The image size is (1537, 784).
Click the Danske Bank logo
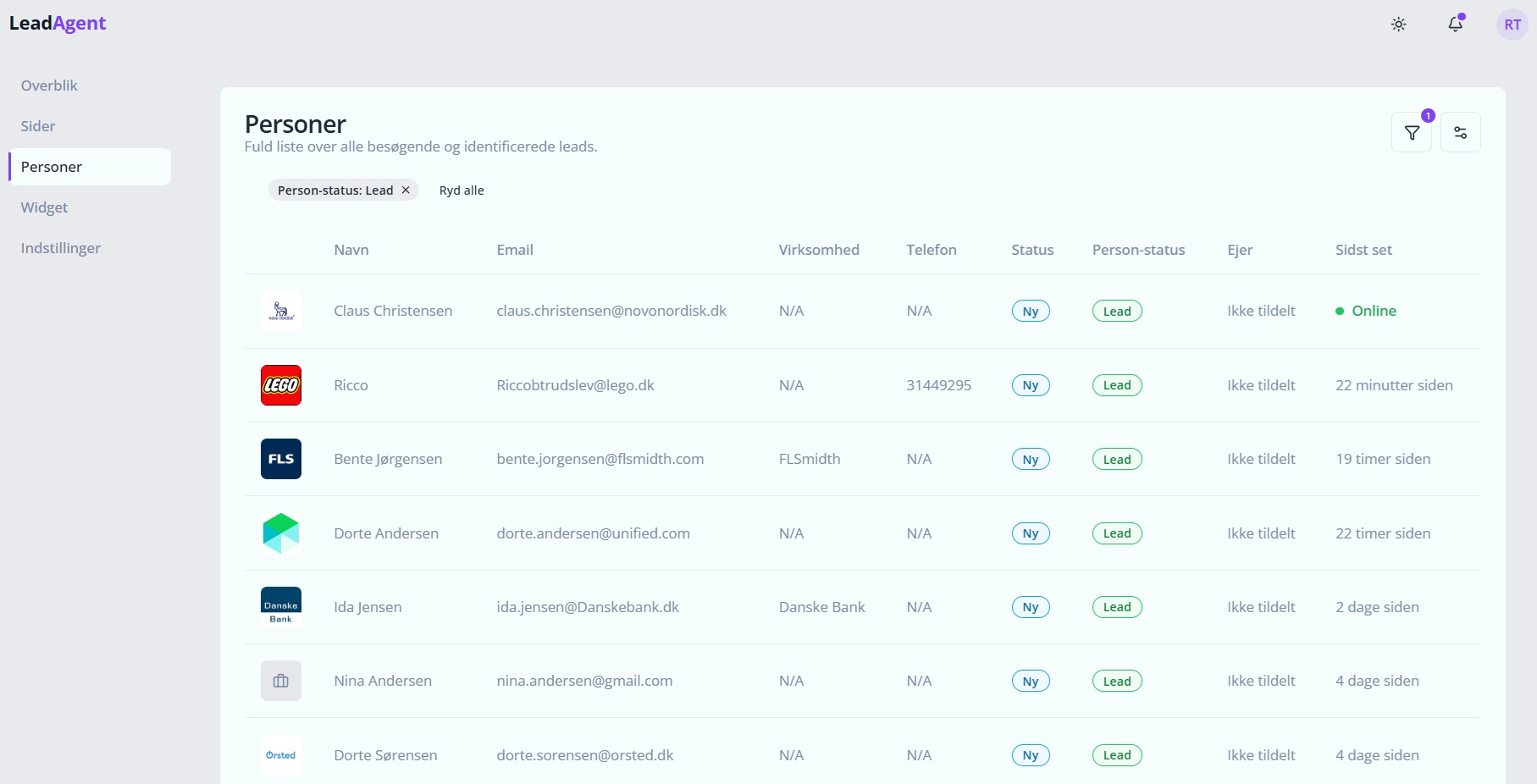281,607
